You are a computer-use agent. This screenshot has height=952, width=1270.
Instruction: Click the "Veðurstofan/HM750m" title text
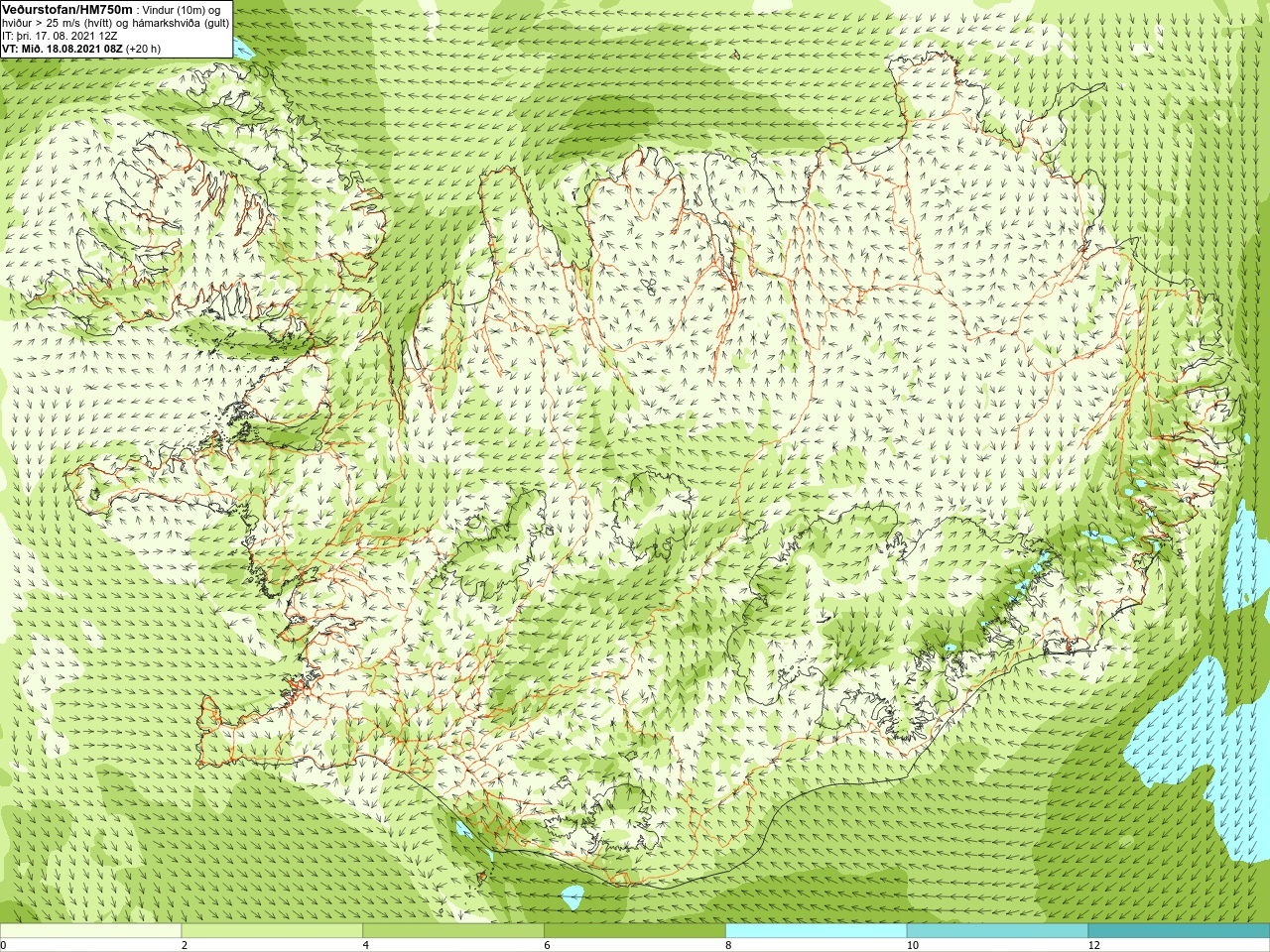point(67,9)
